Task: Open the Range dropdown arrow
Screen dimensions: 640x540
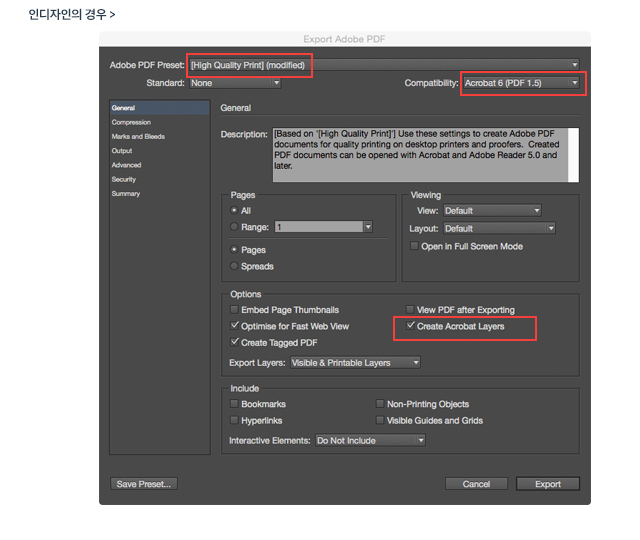Action: click(368, 227)
